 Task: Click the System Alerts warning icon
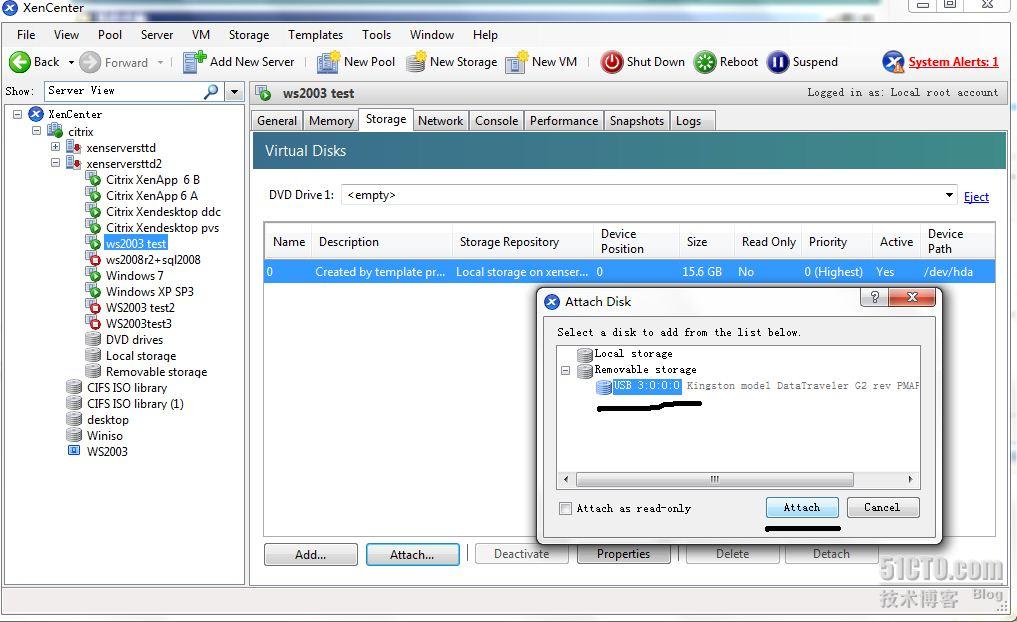(x=893, y=62)
